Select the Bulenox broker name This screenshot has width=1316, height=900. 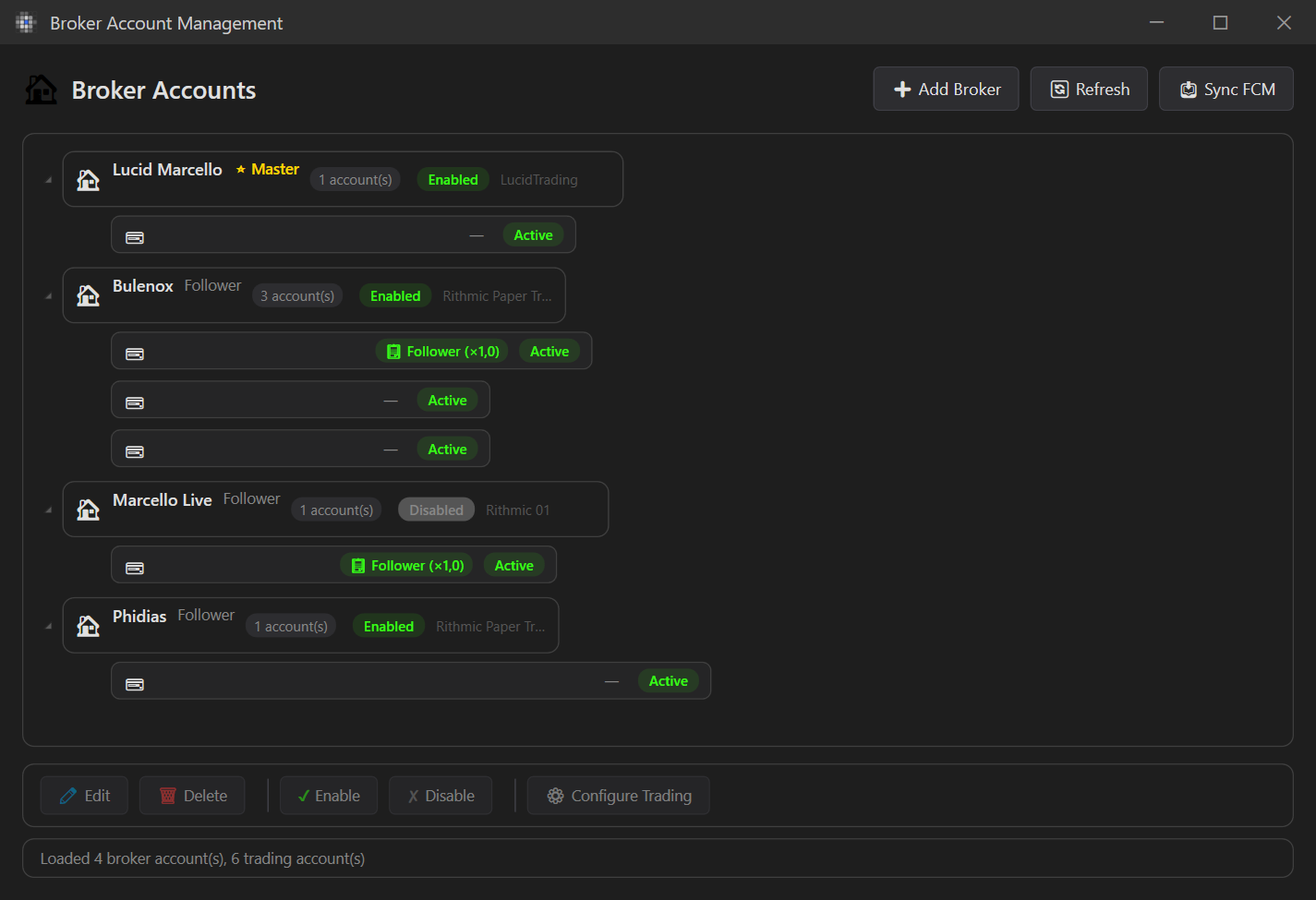tap(143, 286)
